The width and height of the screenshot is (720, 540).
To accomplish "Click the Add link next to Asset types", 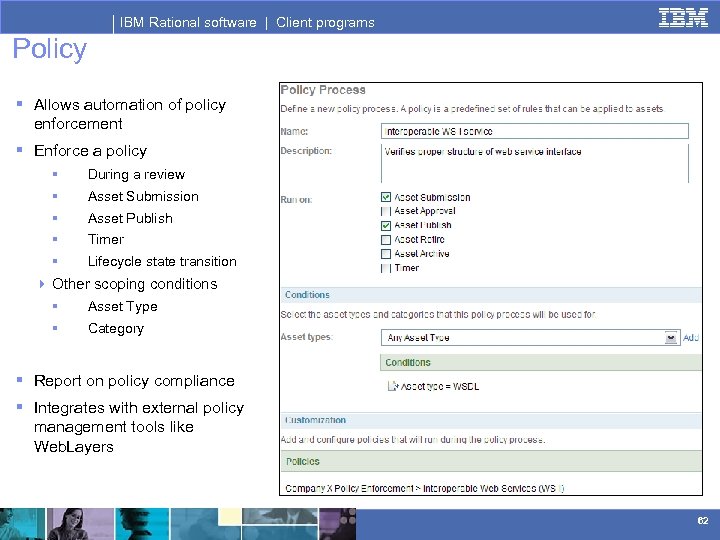I will [x=691, y=338].
